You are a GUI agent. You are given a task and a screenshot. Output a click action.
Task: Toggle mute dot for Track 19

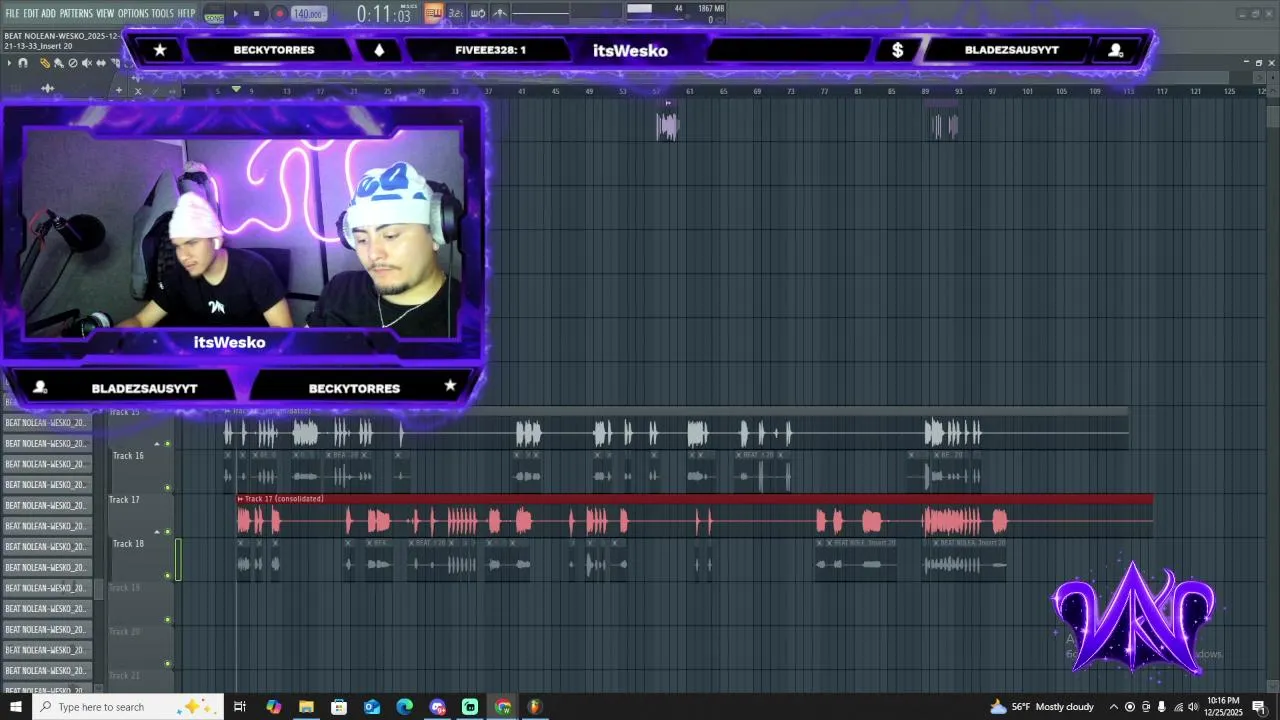pos(167,619)
